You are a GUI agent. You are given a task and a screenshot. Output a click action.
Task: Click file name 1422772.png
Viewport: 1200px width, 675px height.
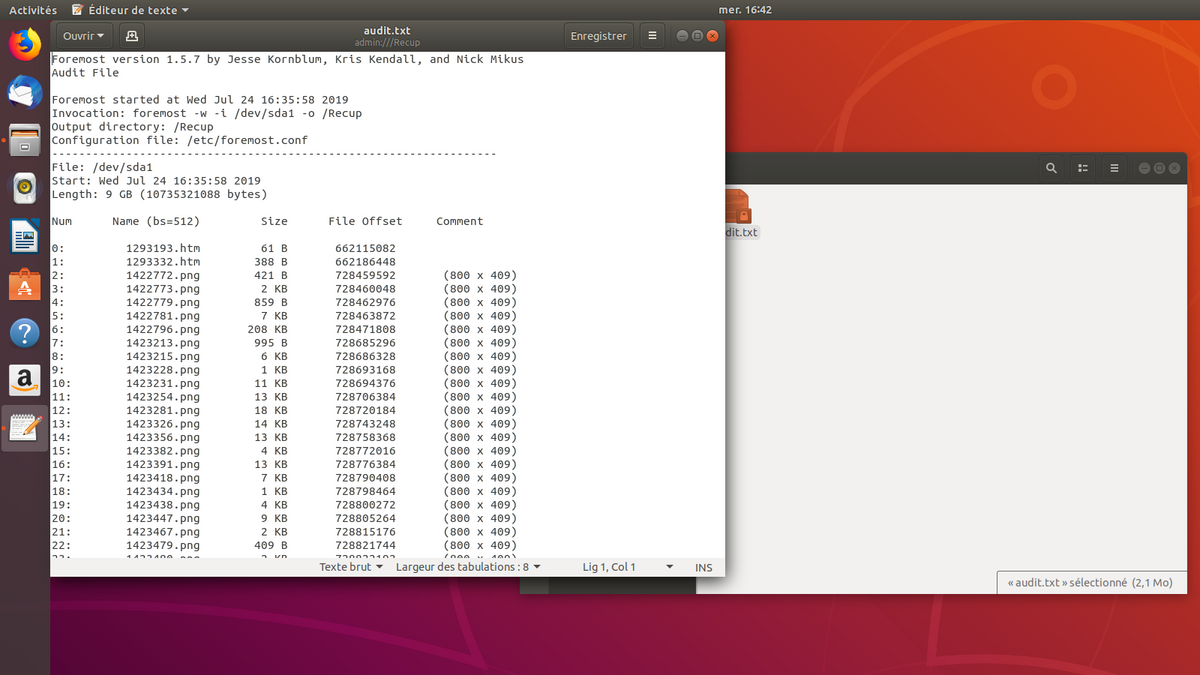(x=163, y=275)
